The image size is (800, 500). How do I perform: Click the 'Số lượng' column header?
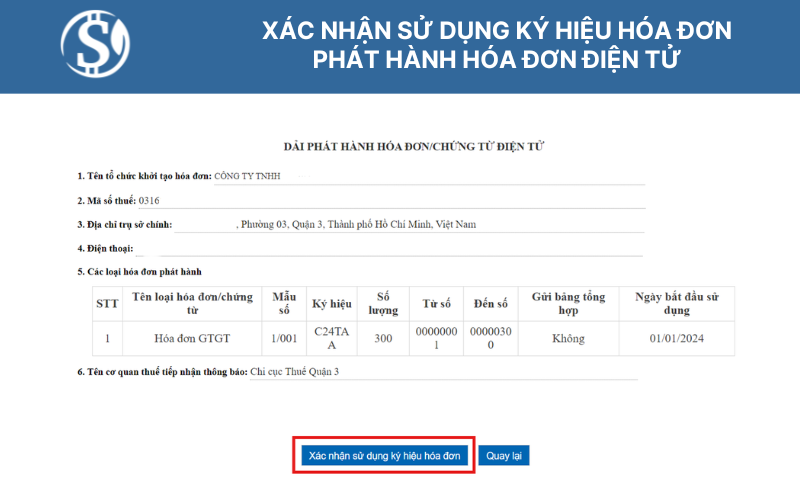[x=383, y=304]
